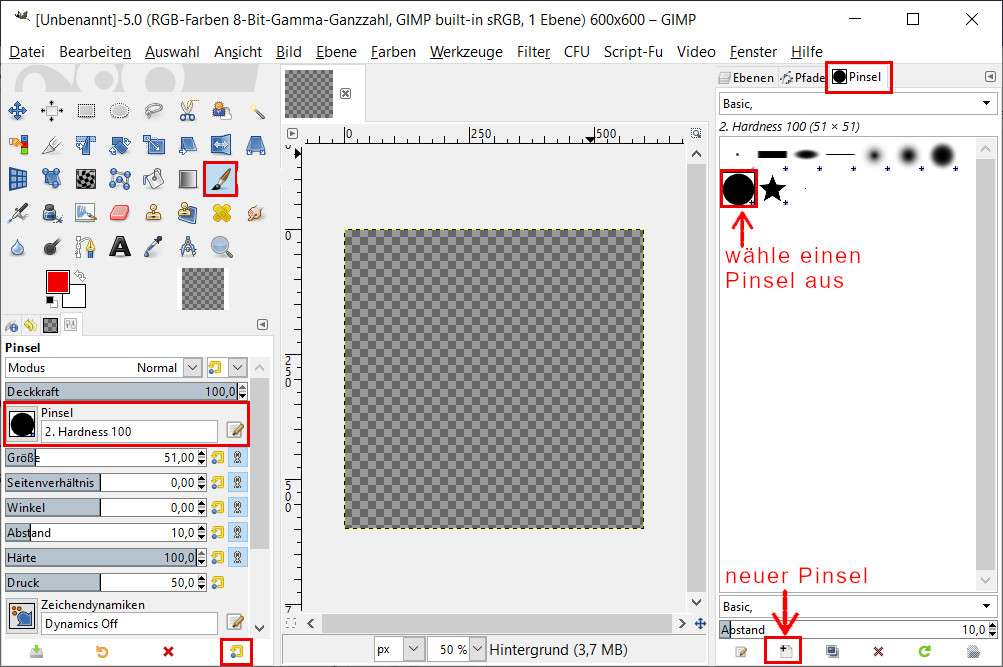Screen dimensions: 1003x667
Task: Open the Modus Normal dropdown
Action: click(x=104, y=368)
